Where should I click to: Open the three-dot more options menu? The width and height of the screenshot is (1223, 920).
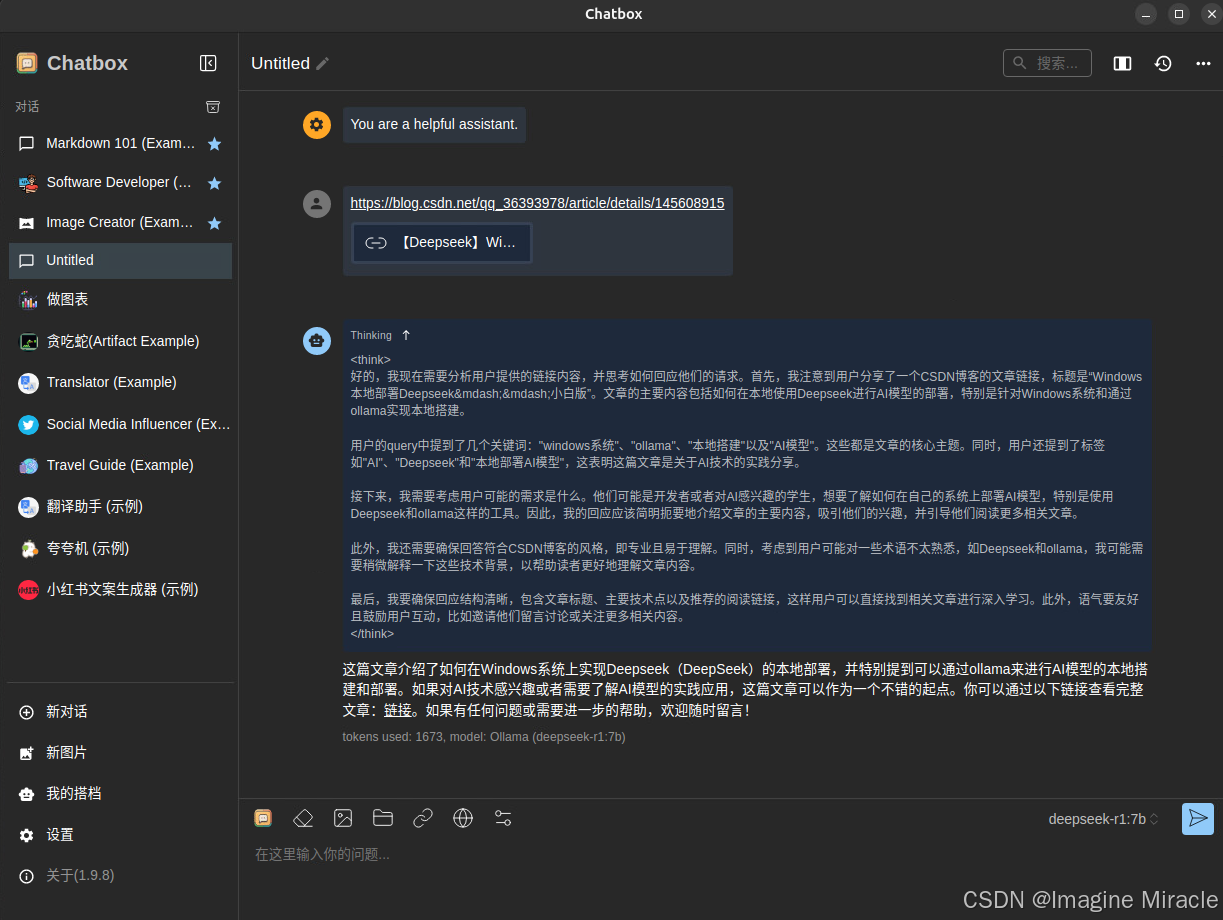pyautogui.click(x=1203, y=63)
